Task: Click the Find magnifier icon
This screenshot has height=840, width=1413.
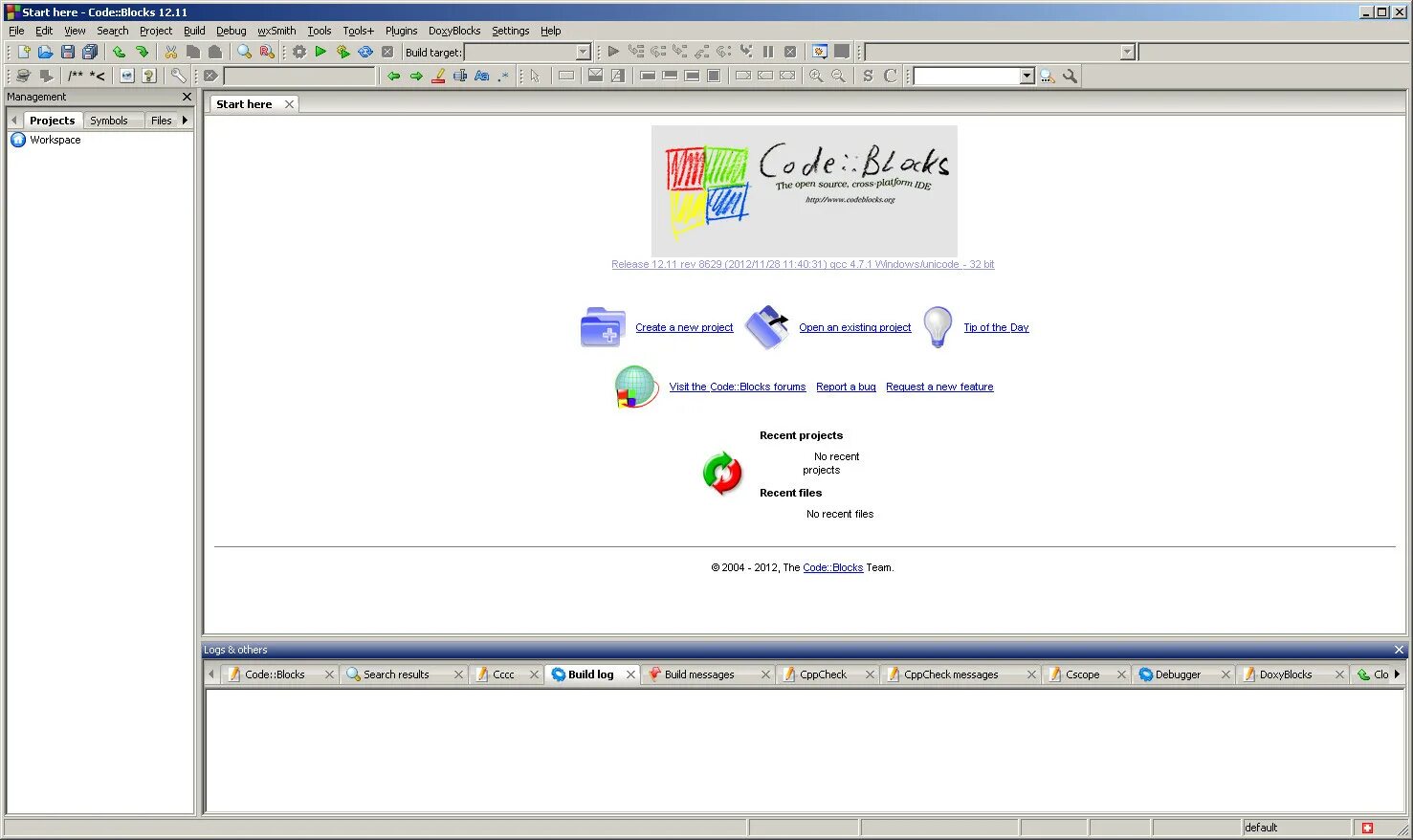Action: [x=244, y=52]
